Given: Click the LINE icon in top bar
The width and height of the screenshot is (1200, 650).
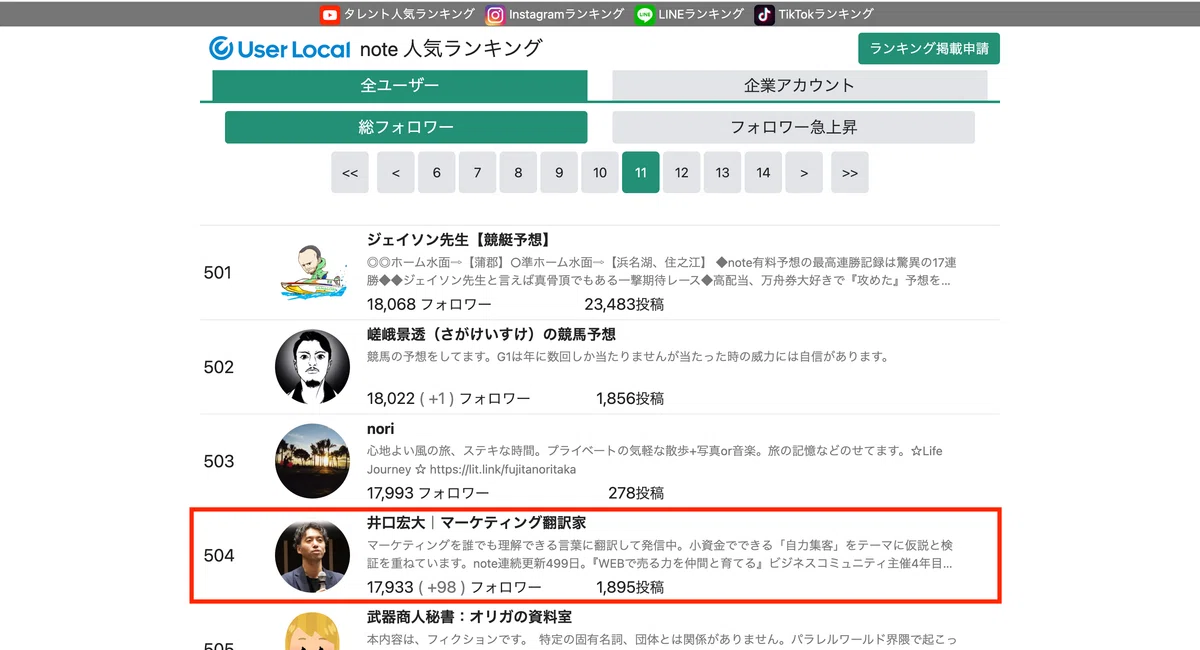Looking at the screenshot, I should pos(645,14).
